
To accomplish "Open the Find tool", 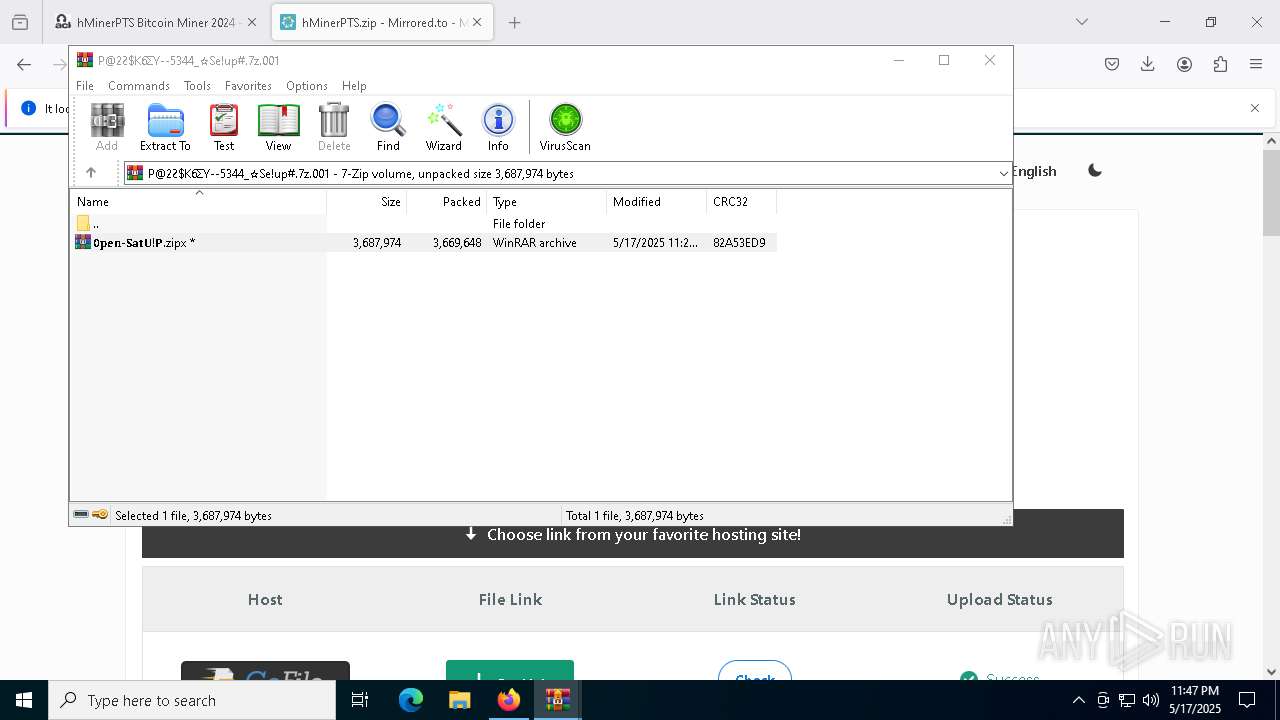I will click(x=388, y=128).
